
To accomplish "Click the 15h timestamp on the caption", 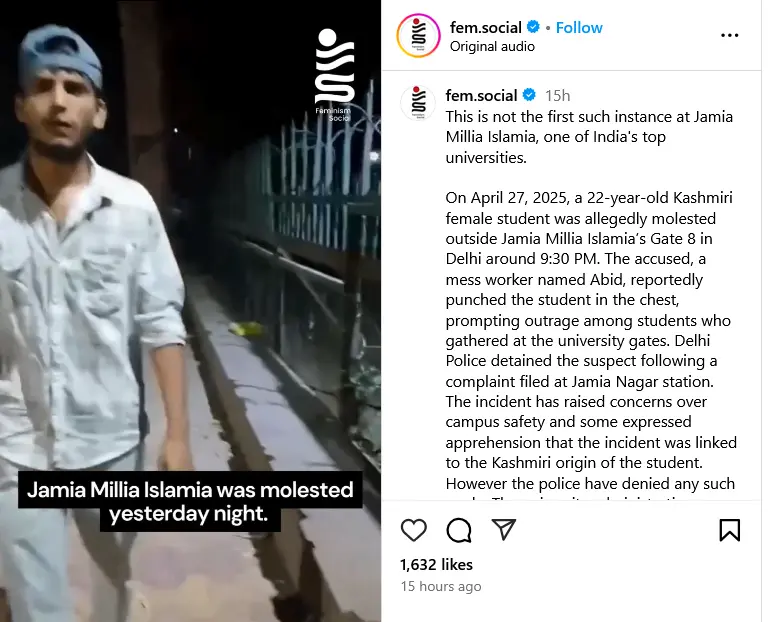I will [557, 96].
